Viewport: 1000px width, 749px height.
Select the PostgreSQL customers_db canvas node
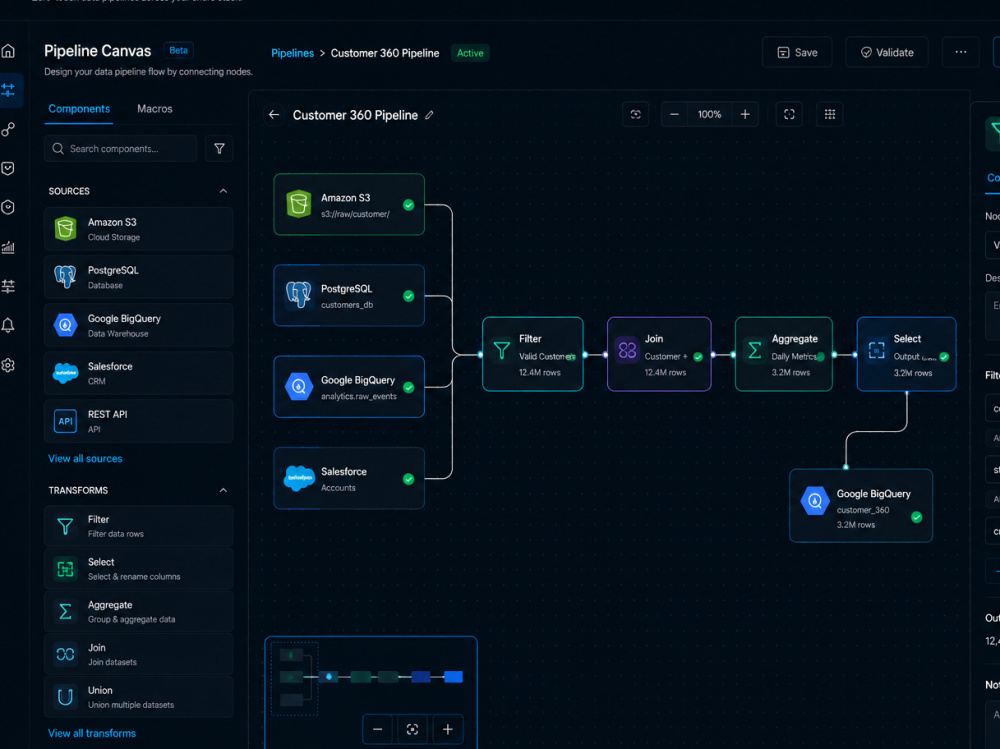pyautogui.click(x=349, y=296)
